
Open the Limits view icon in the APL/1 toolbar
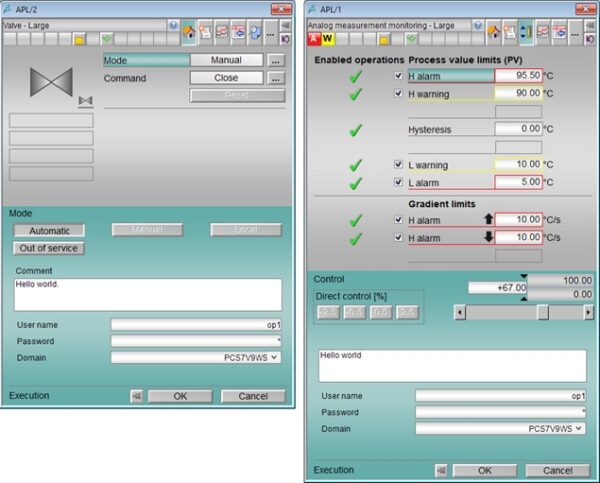[526, 33]
